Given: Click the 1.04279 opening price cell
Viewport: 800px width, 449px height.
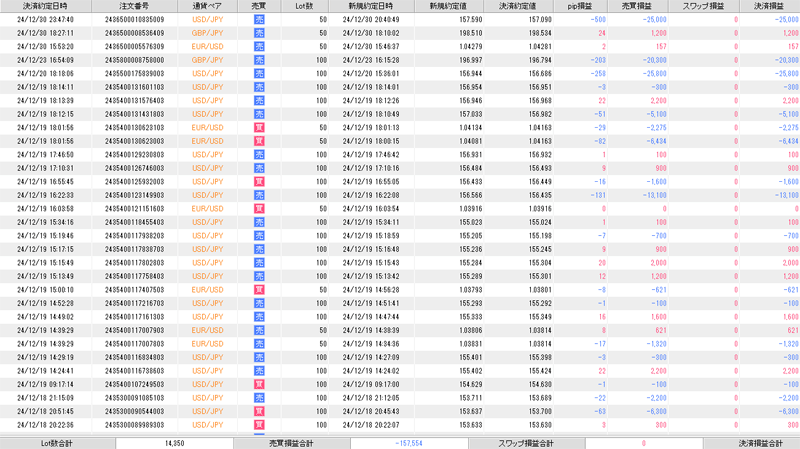Looking at the screenshot, I should point(470,46).
